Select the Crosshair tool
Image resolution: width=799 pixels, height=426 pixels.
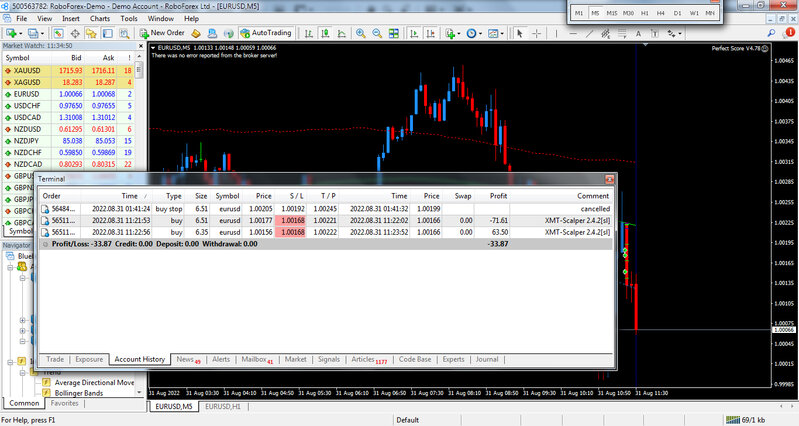pyautogui.click(x=537, y=33)
